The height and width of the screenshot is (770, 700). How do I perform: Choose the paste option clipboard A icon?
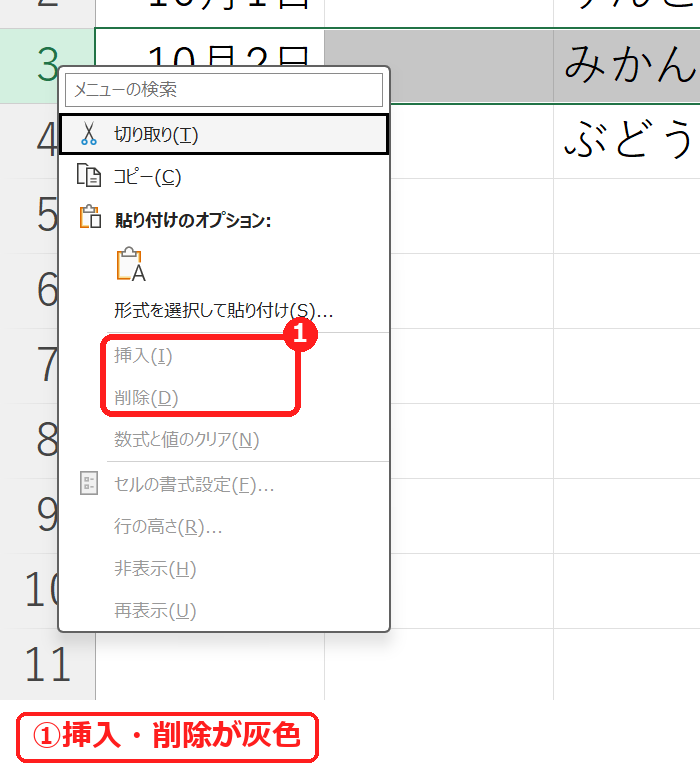point(131,264)
